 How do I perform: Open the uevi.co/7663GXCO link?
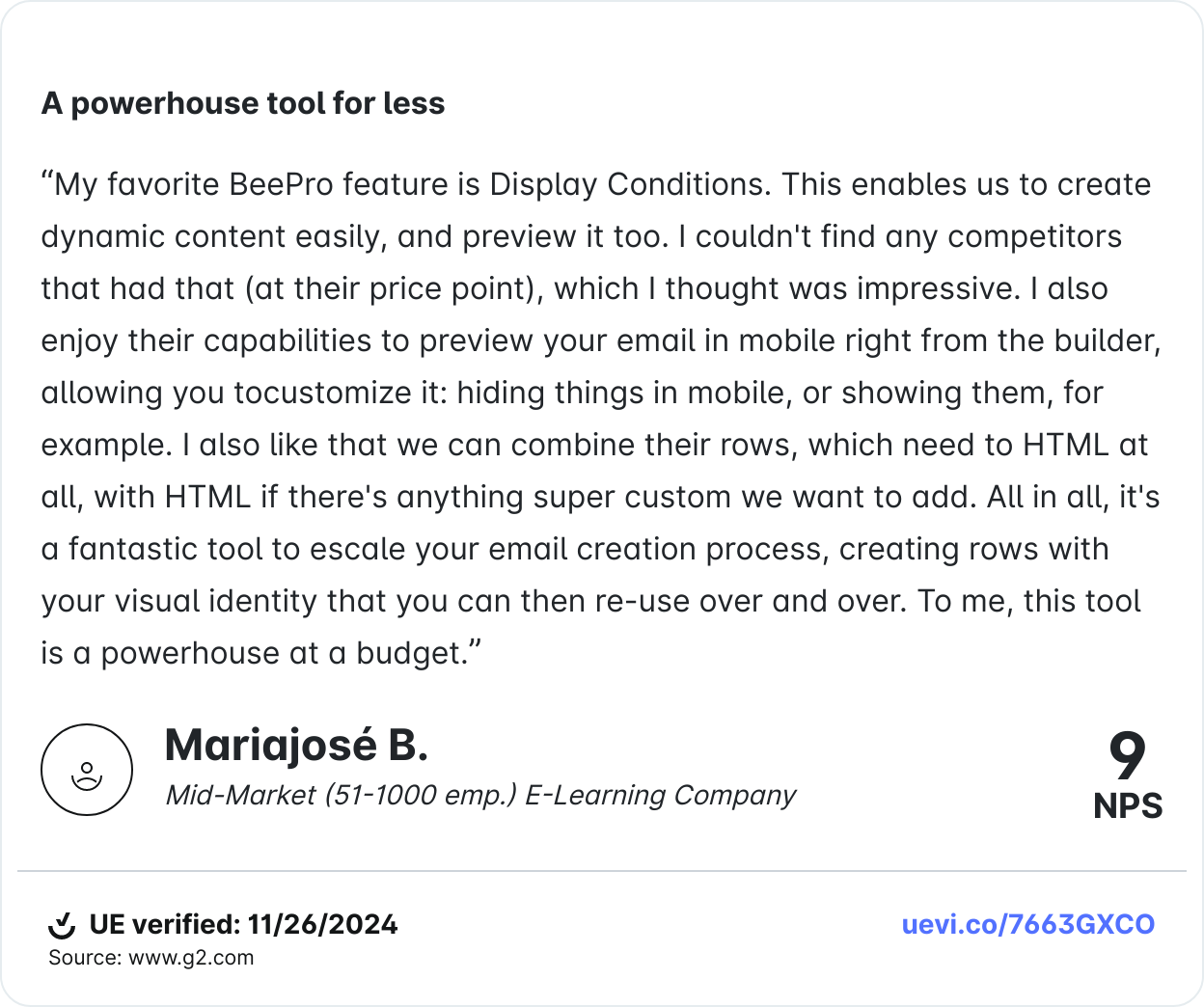point(1027,925)
